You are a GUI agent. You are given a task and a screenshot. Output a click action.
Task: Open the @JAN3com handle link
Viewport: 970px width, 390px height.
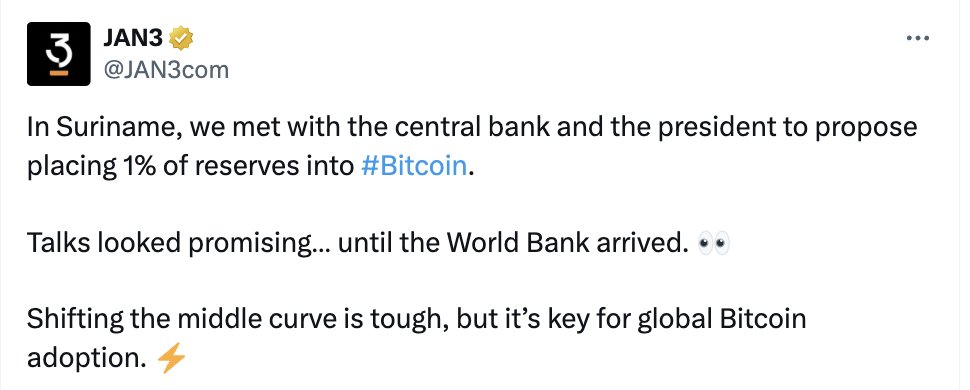click(168, 70)
